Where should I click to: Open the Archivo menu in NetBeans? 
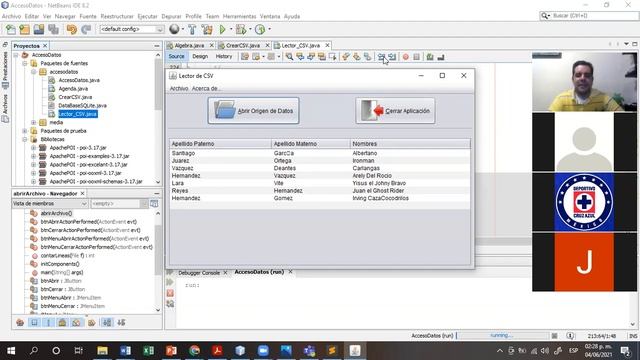[x=11, y=16]
